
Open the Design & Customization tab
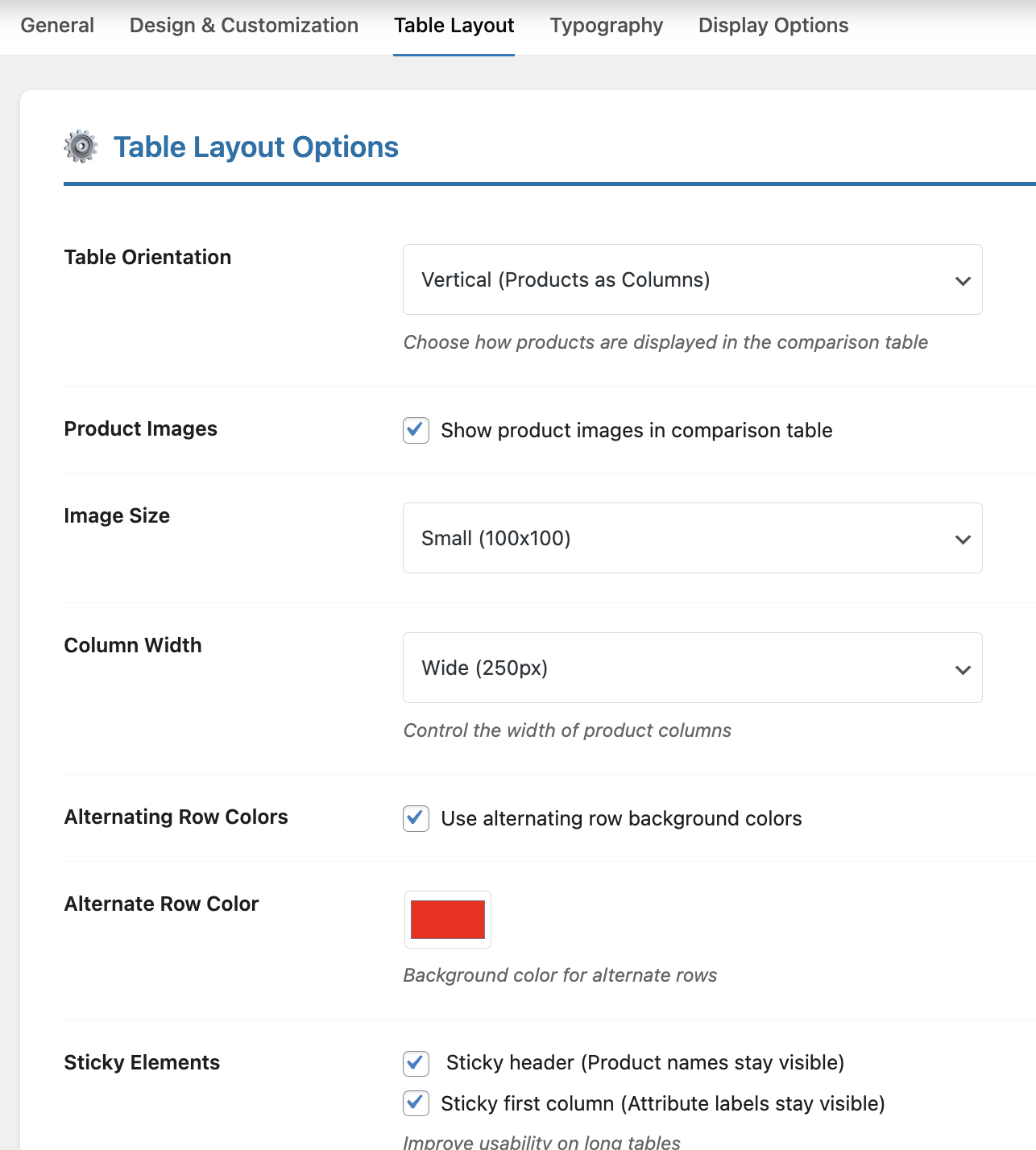243,26
